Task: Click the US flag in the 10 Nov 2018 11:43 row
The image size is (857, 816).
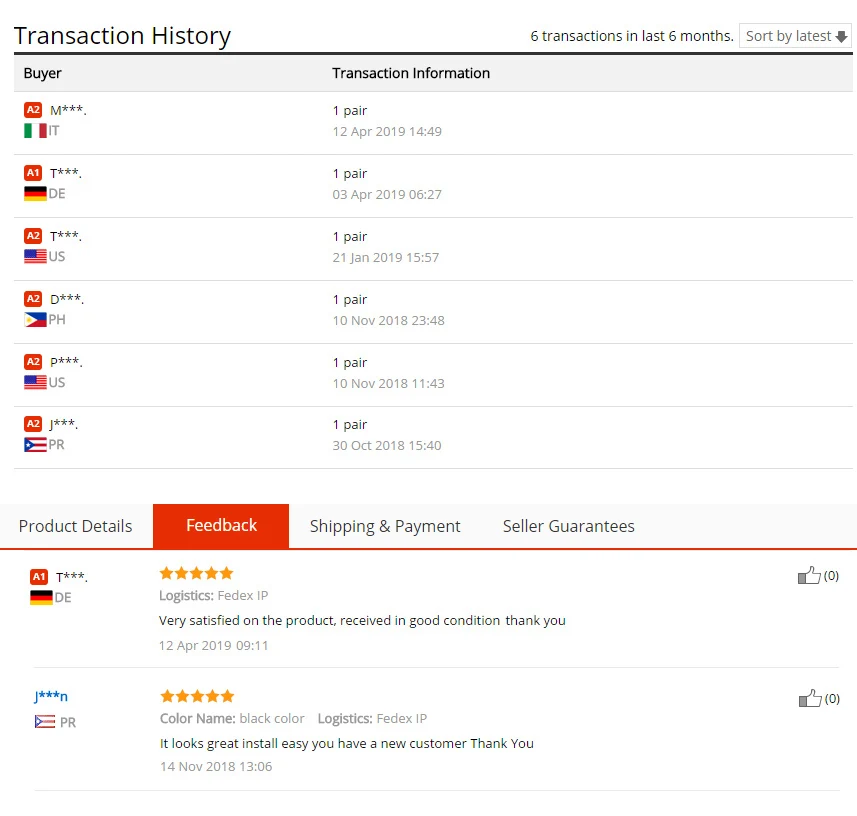Action: 35,382
